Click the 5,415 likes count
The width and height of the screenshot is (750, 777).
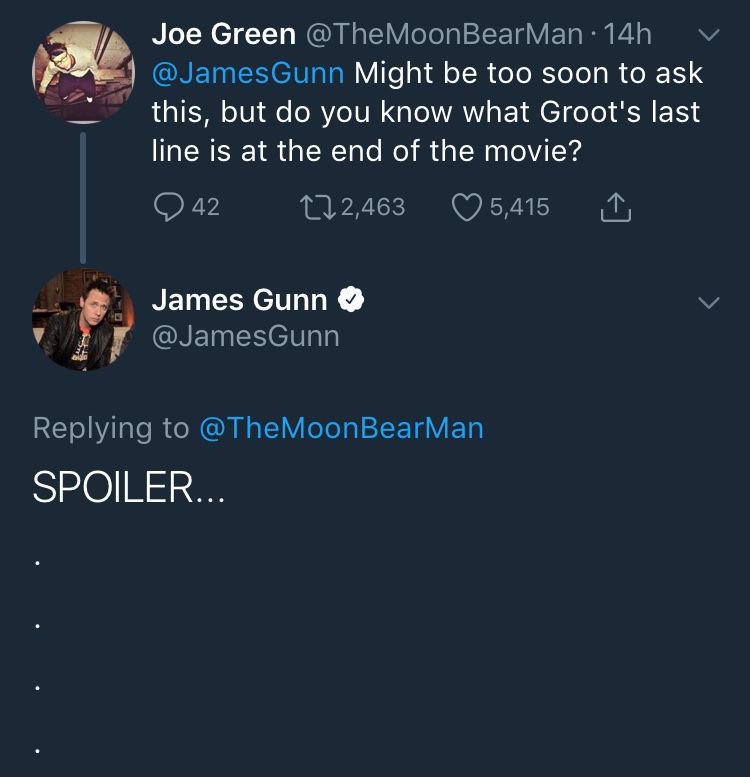click(519, 207)
